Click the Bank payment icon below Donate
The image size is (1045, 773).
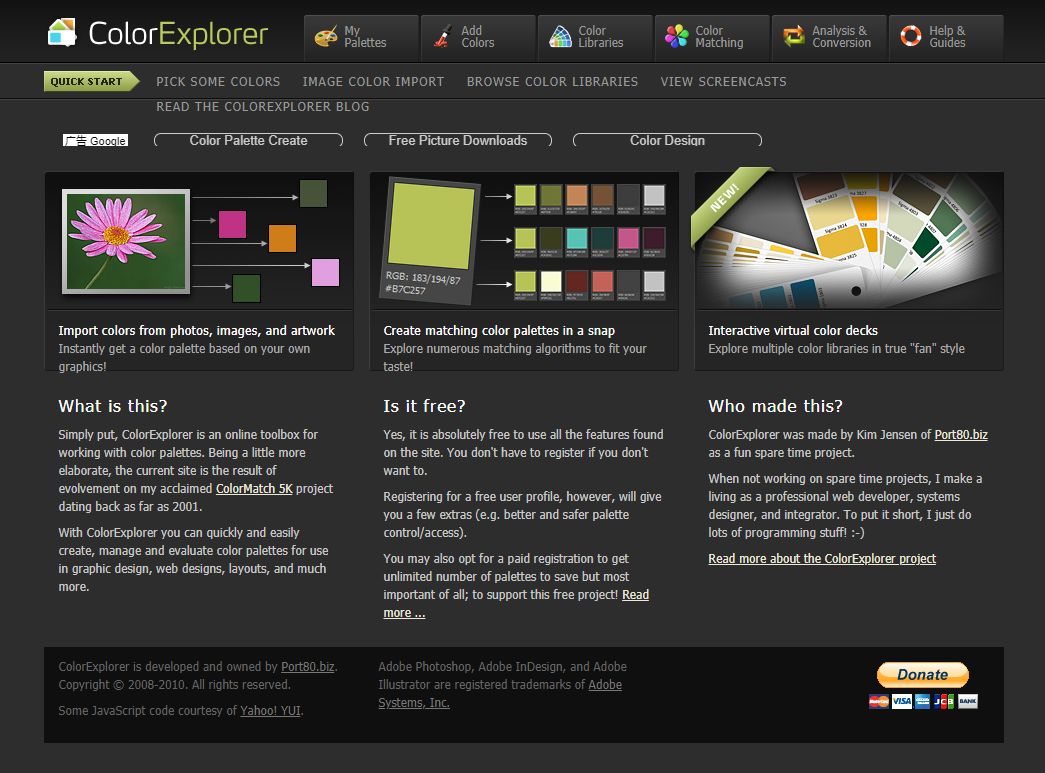[968, 701]
